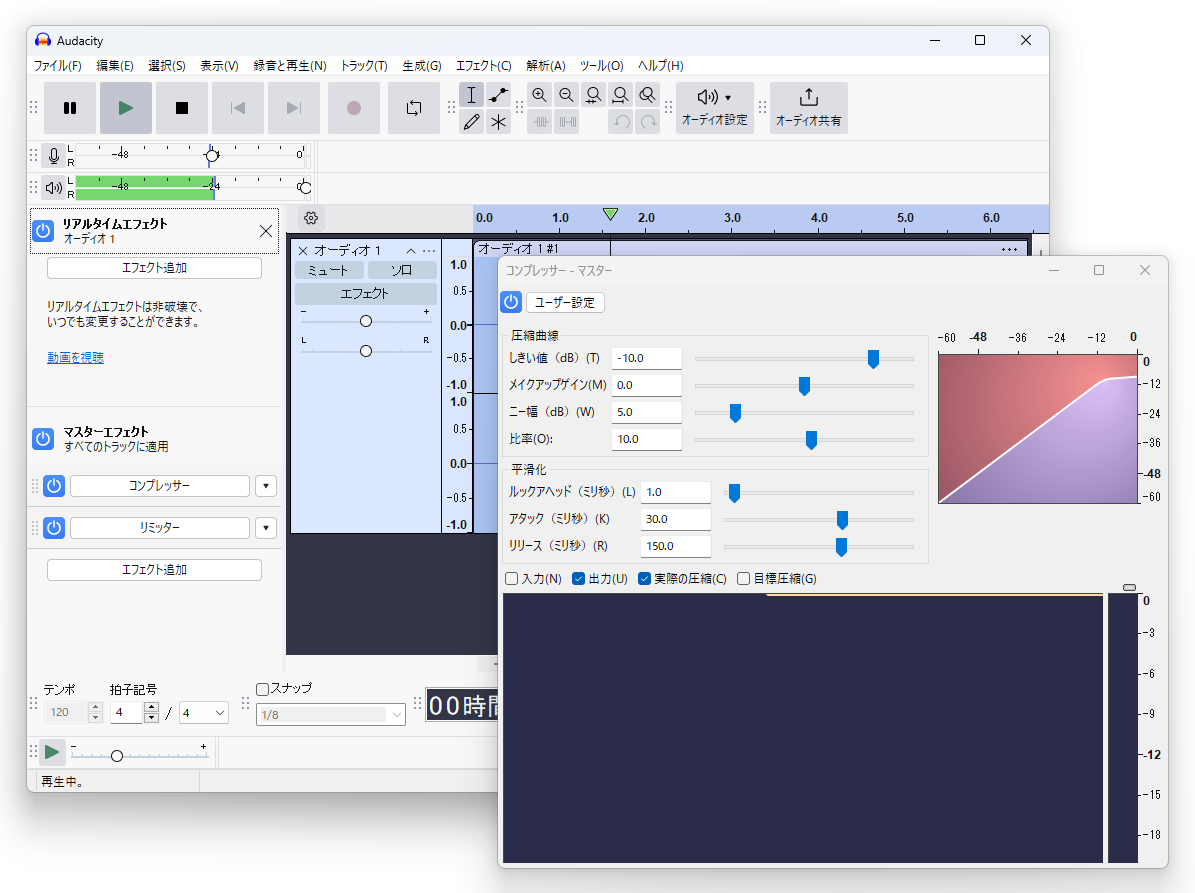This screenshot has width=1195, height=893.
Task: Stop playback with the Stop button
Action: [x=181, y=108]
